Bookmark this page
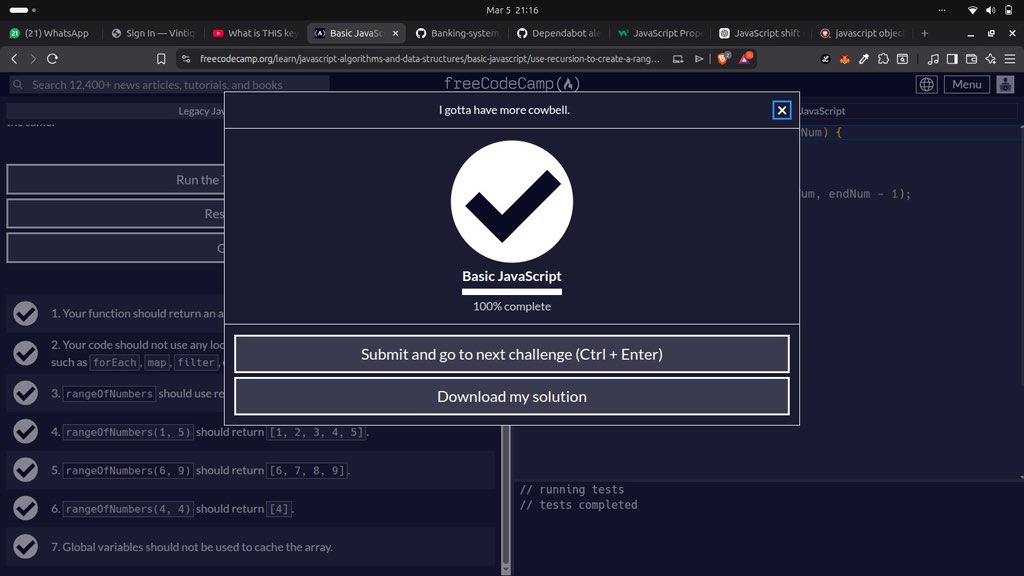The height and width of the screenshot is (576, 1024). pos(161,59)
